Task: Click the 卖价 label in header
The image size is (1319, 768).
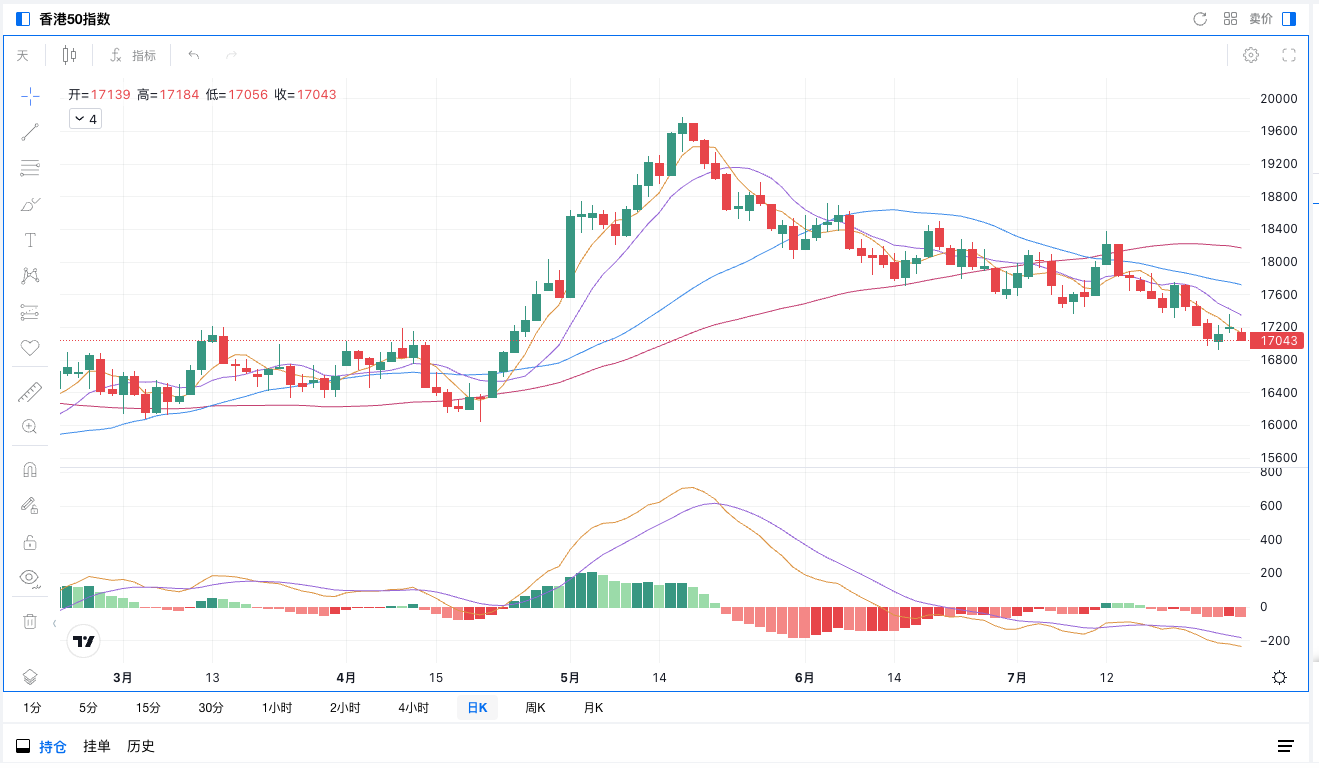Action: [x=1261, y=19]
